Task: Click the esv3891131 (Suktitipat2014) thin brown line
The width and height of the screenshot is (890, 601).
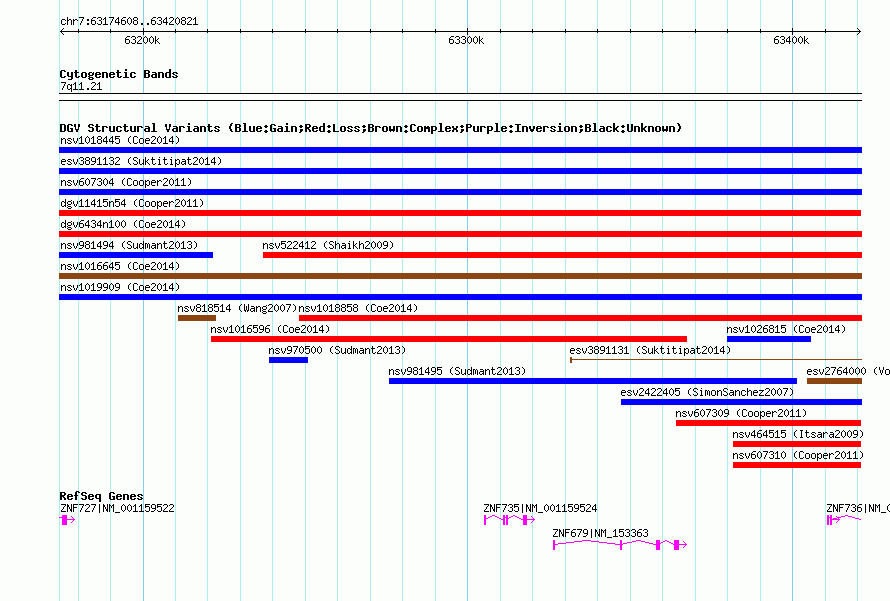Action: point(716,359)
